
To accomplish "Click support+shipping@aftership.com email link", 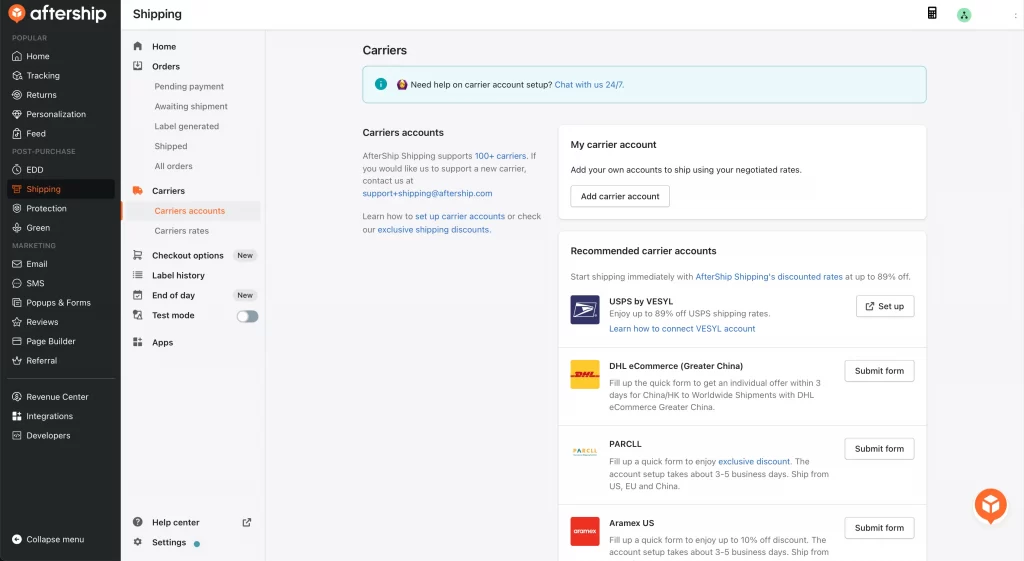I will pyautogui.click(x=427, y=193).
